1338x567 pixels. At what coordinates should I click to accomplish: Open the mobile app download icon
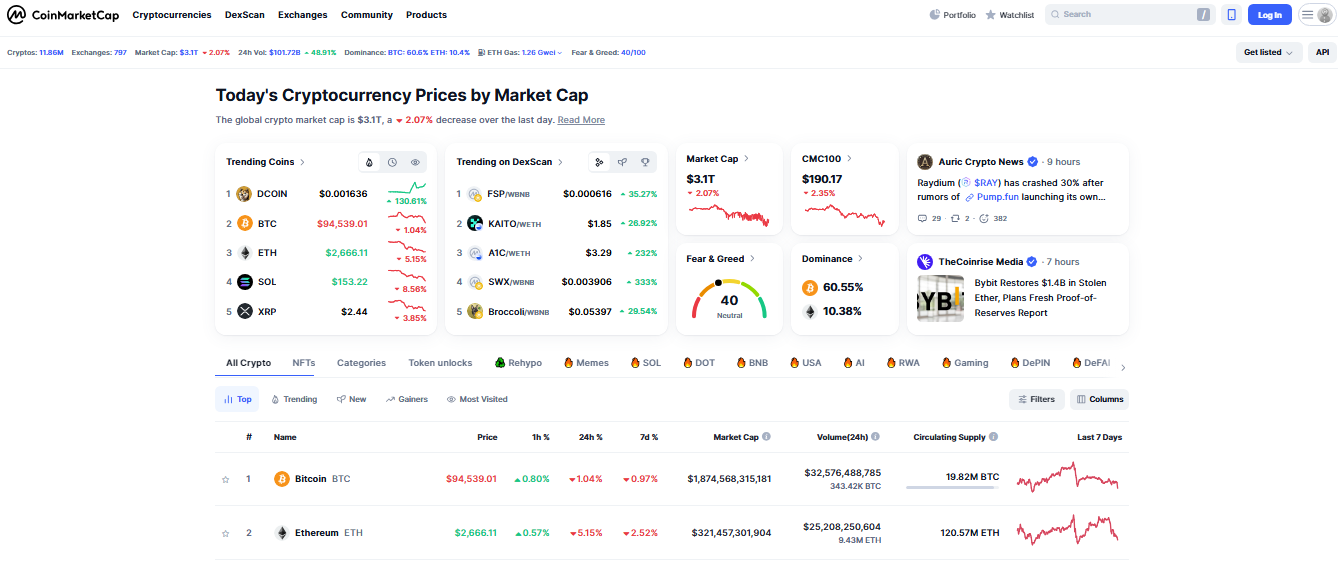pos(1231,15)
